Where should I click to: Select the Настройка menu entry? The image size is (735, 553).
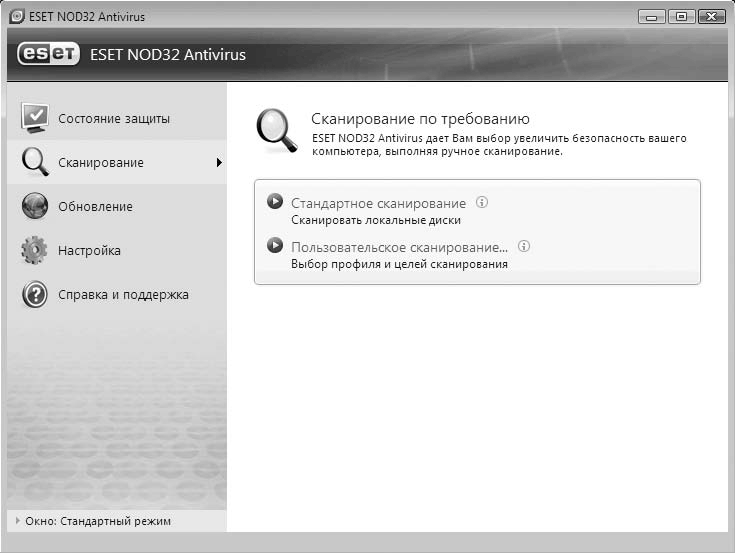pos(89,250)
